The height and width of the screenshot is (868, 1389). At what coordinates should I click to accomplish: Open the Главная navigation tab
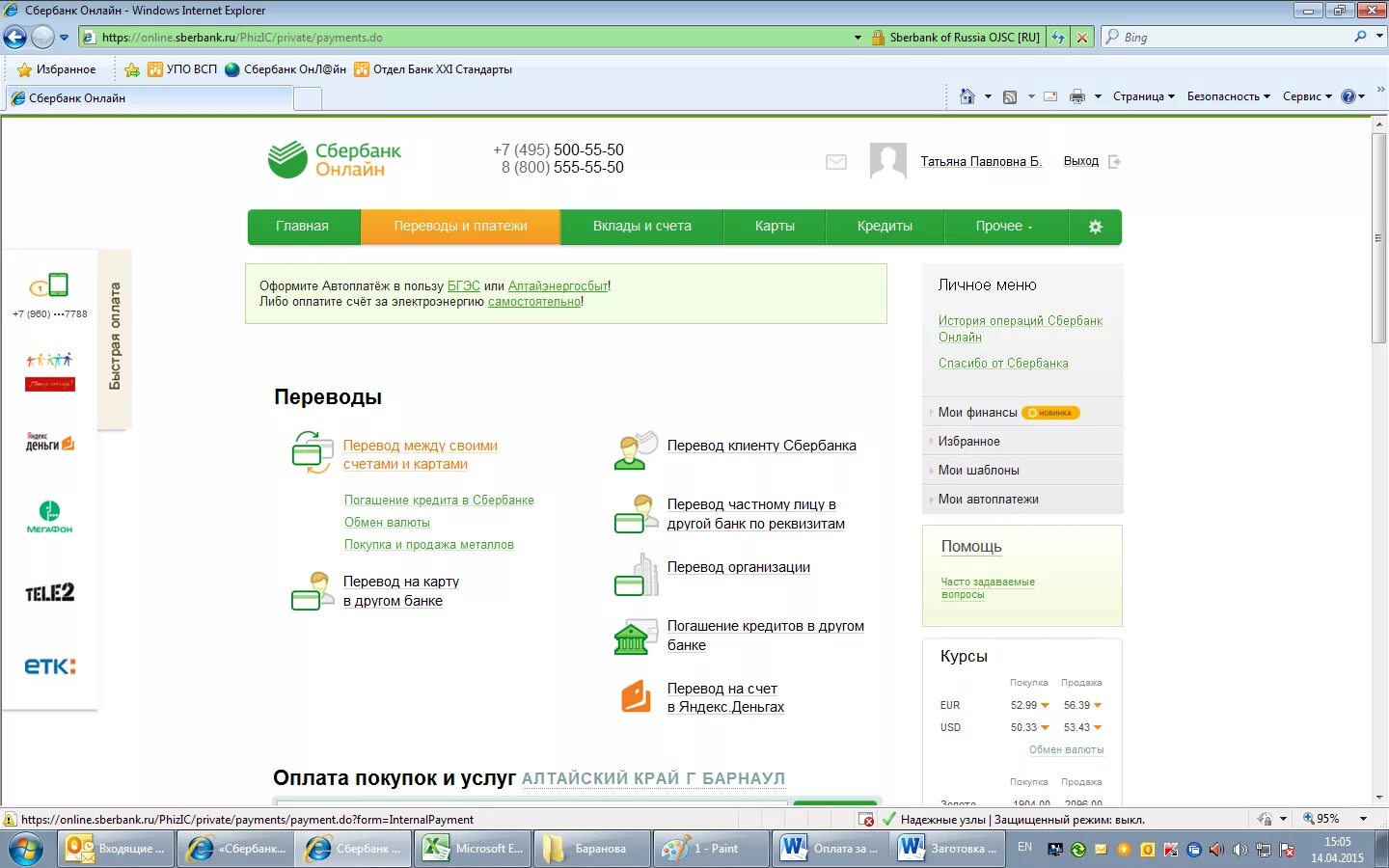[x=303, y=227]
